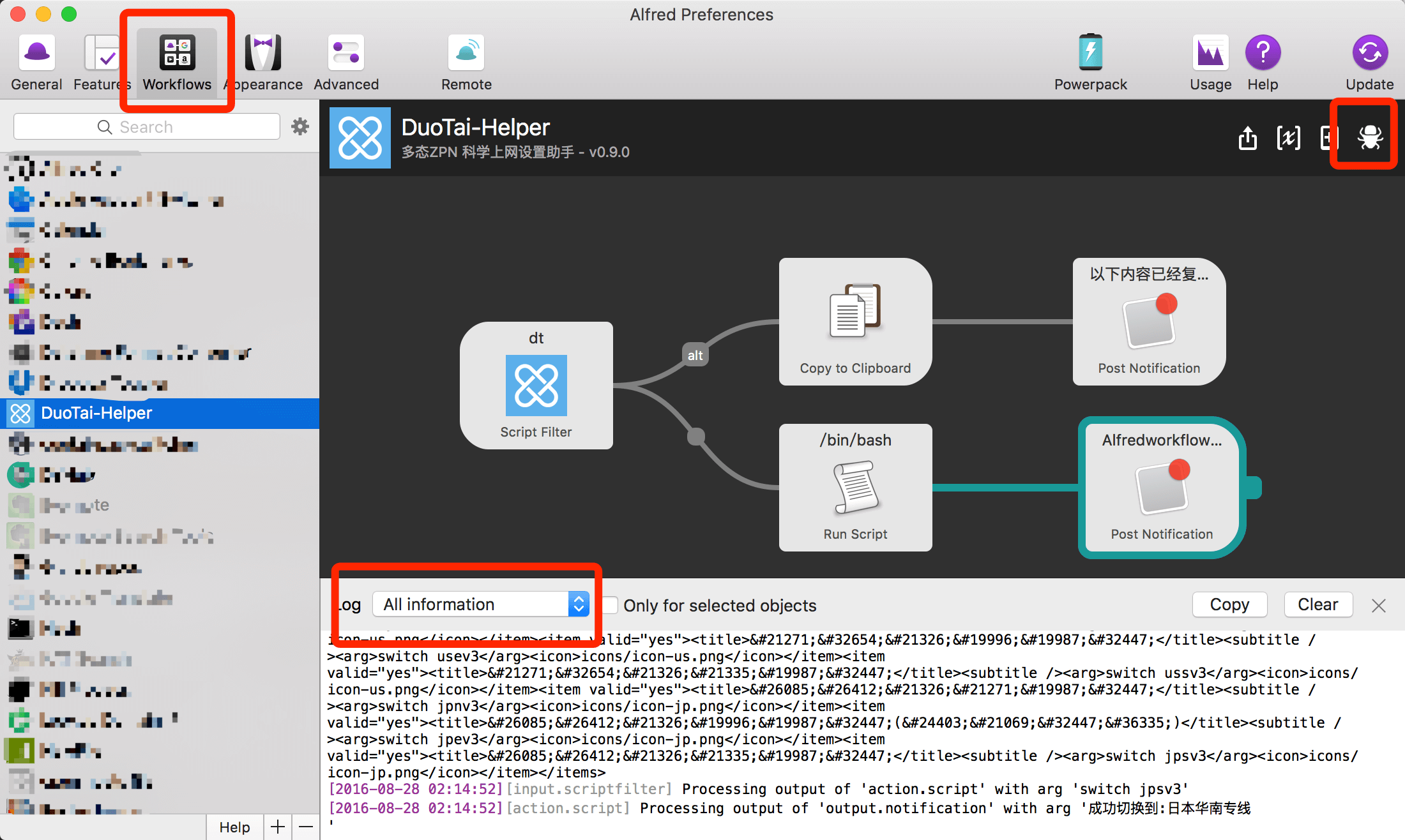1405x840 pixels.
Task: Clear the debug log output
Action: (1318, 604)
